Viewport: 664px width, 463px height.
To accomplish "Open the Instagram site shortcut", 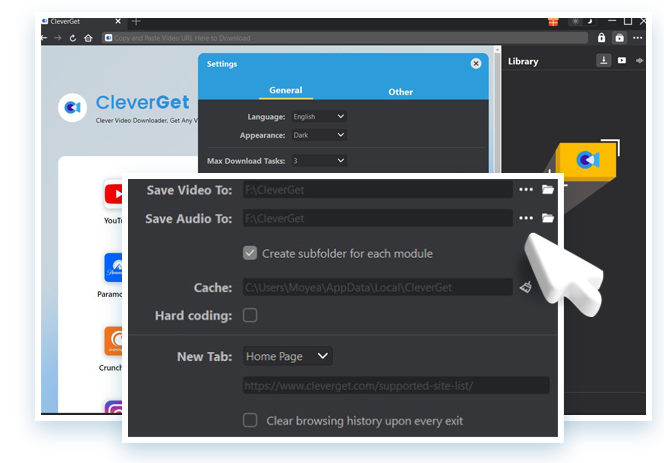I will click(113, 407).
